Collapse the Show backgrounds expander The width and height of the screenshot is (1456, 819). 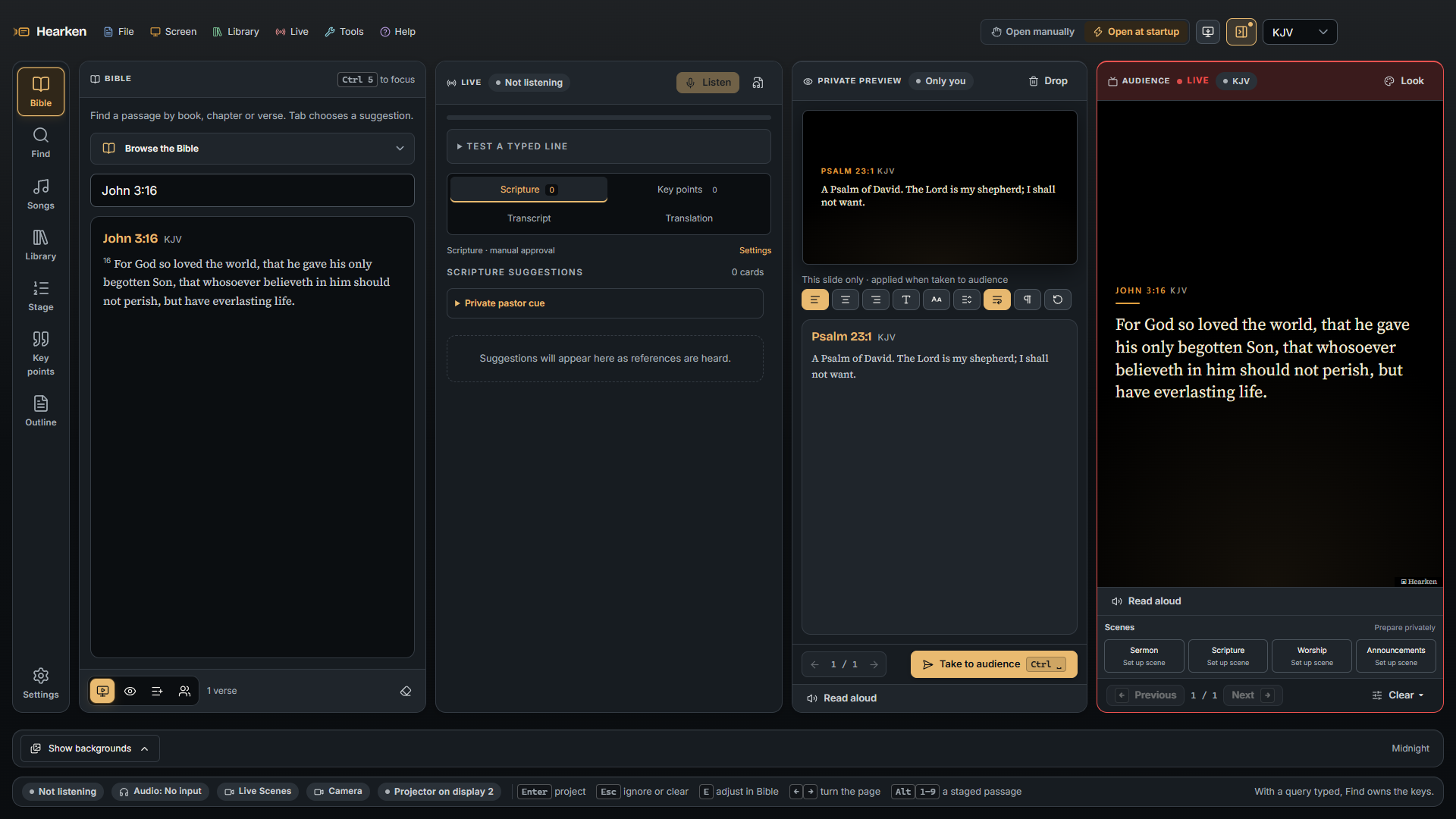click(x=90, y=748)
